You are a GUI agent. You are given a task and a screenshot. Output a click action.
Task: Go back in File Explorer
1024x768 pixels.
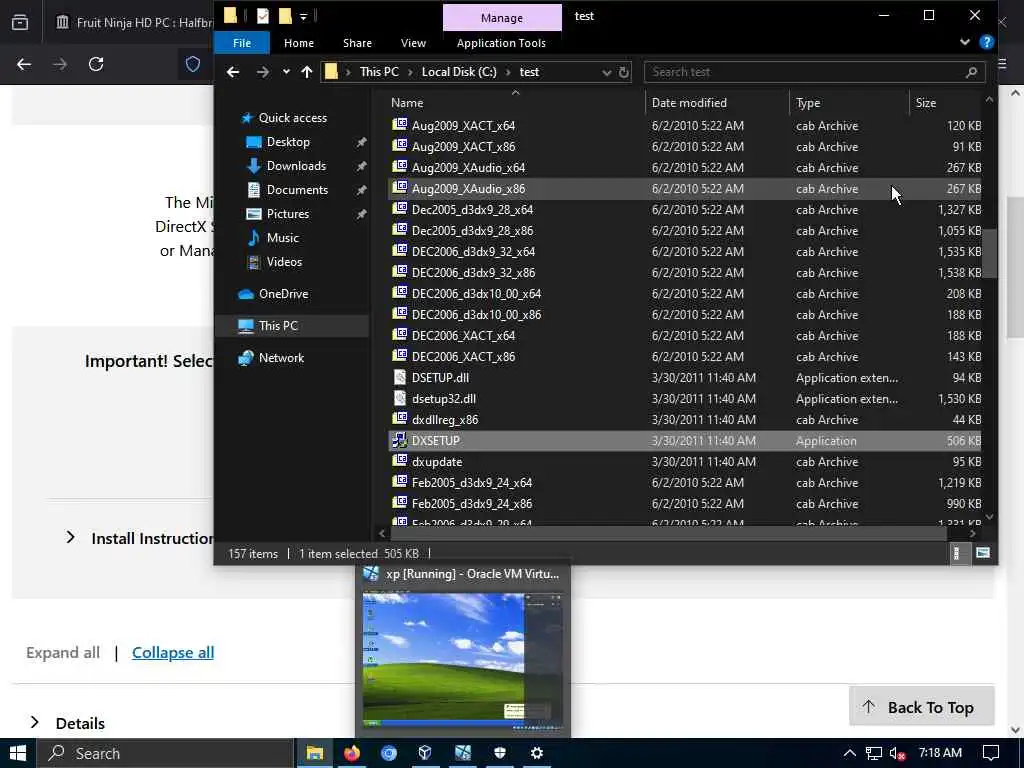(232, 72)
